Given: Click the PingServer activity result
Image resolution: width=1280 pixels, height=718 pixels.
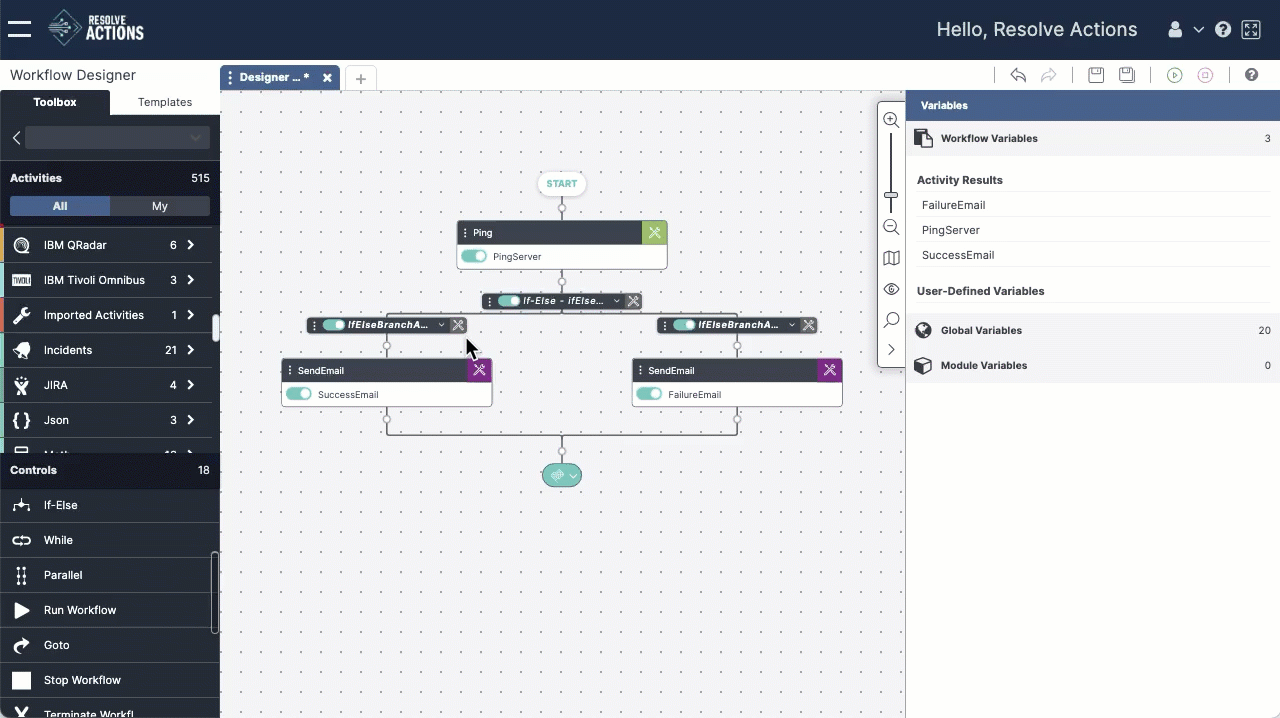Looking at the screenshot, I should pyautogui.click(x=951, y=230).
